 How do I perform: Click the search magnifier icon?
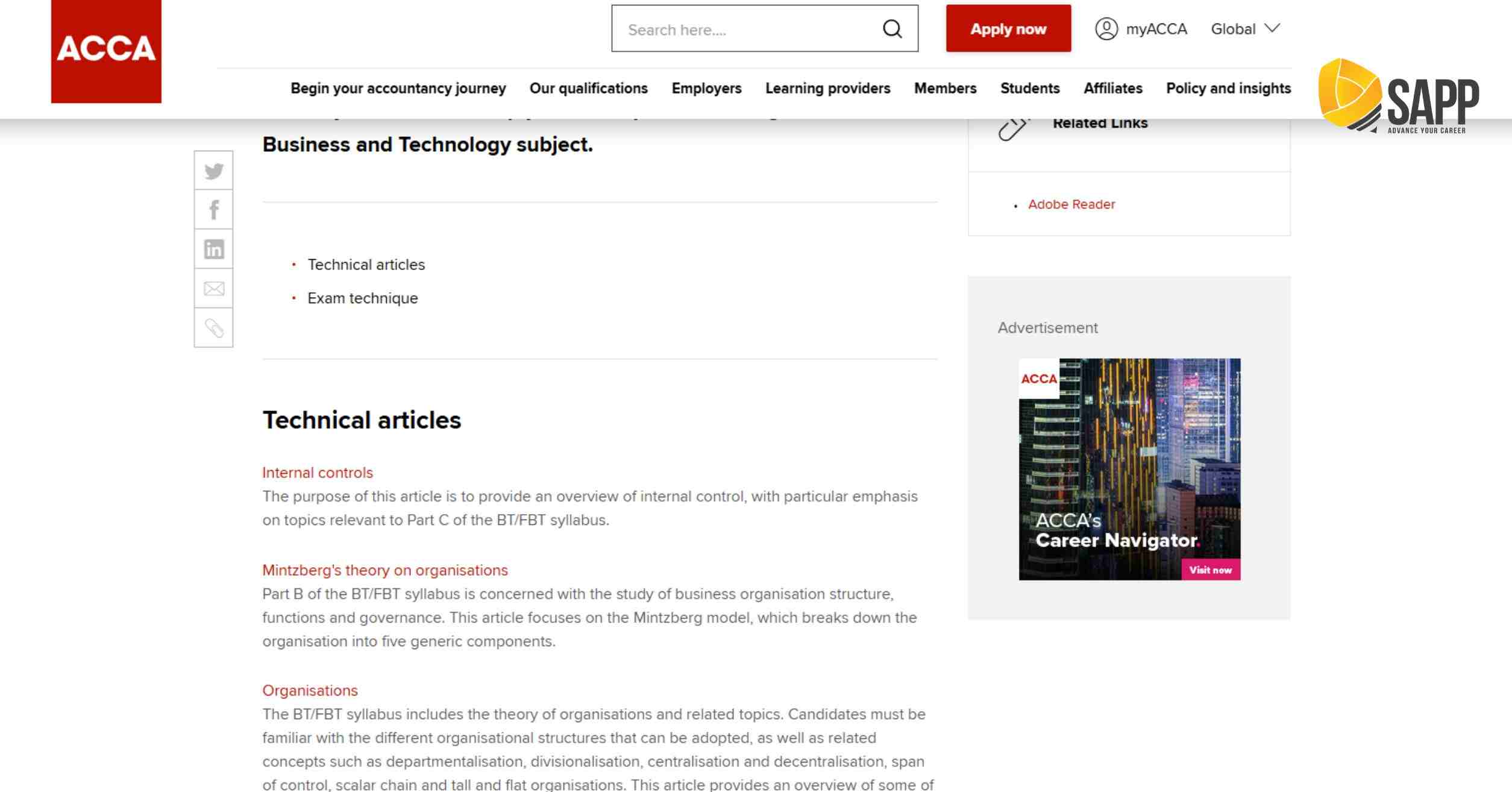(892, 29)
